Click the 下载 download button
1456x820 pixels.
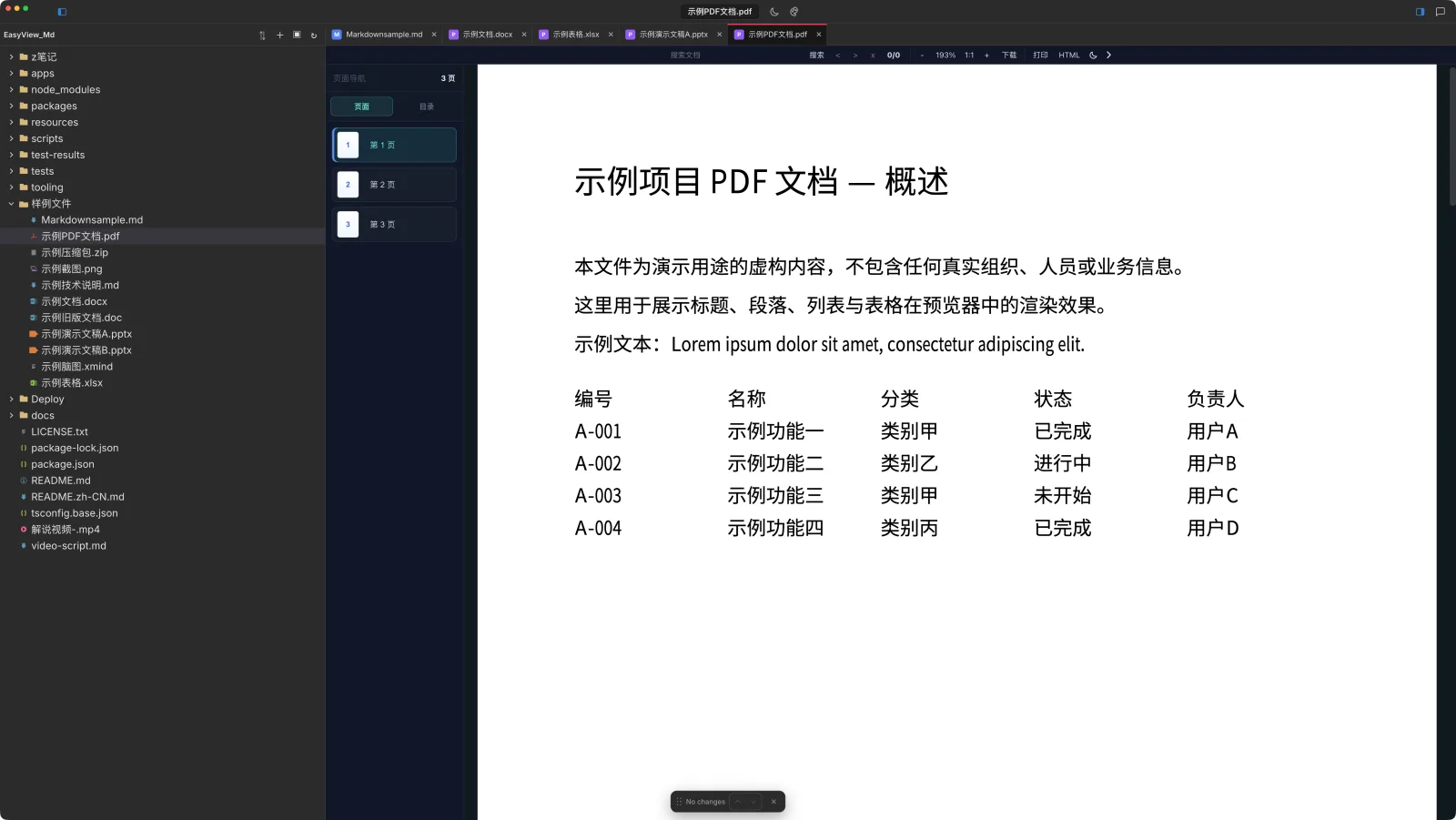[x=1009, y=56]
